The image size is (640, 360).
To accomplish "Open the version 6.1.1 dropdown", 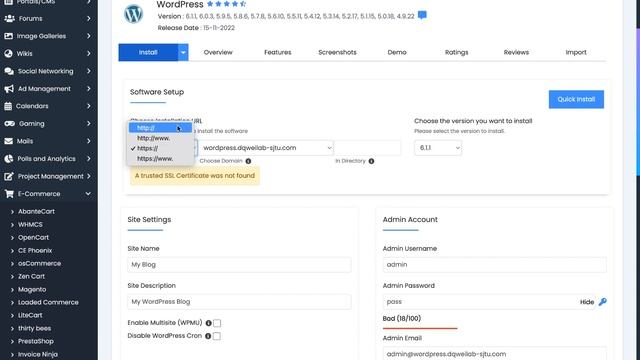I will coord(438,148).
